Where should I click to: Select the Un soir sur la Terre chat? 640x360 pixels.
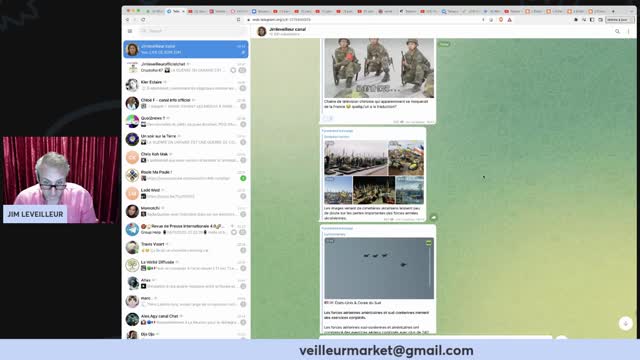[x=186, y=139]
